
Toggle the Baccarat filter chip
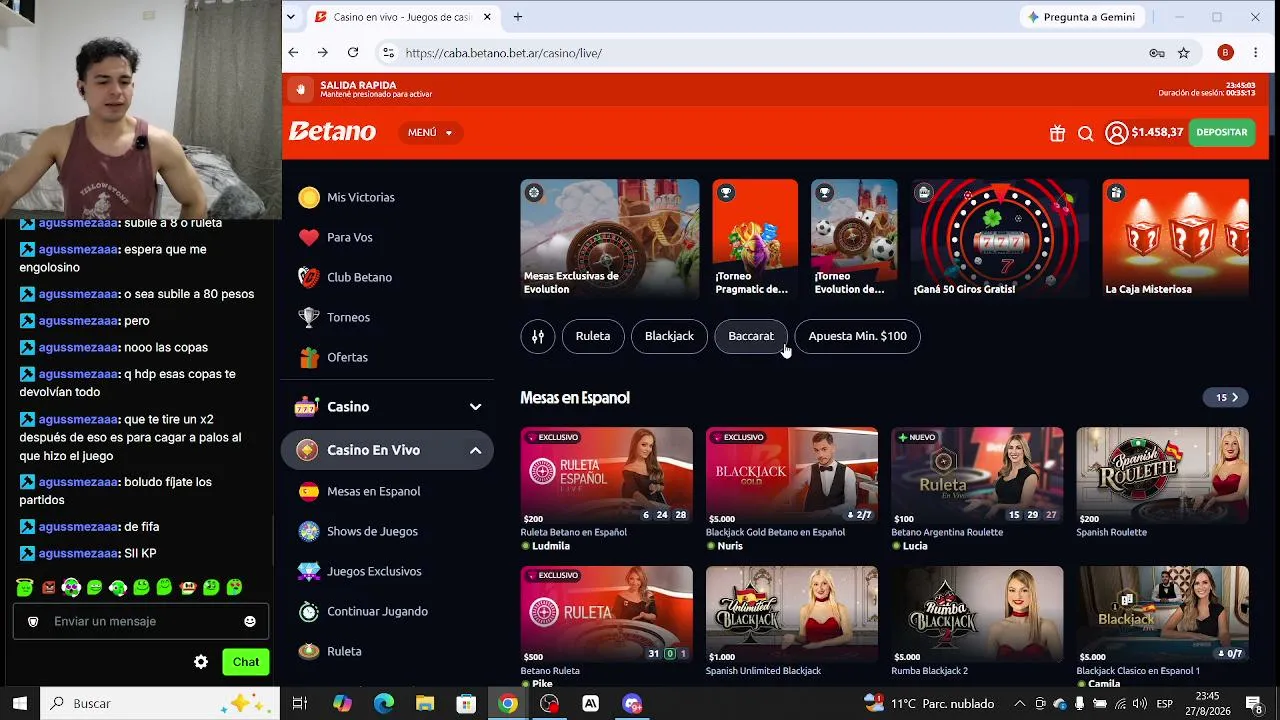[751, 336]
